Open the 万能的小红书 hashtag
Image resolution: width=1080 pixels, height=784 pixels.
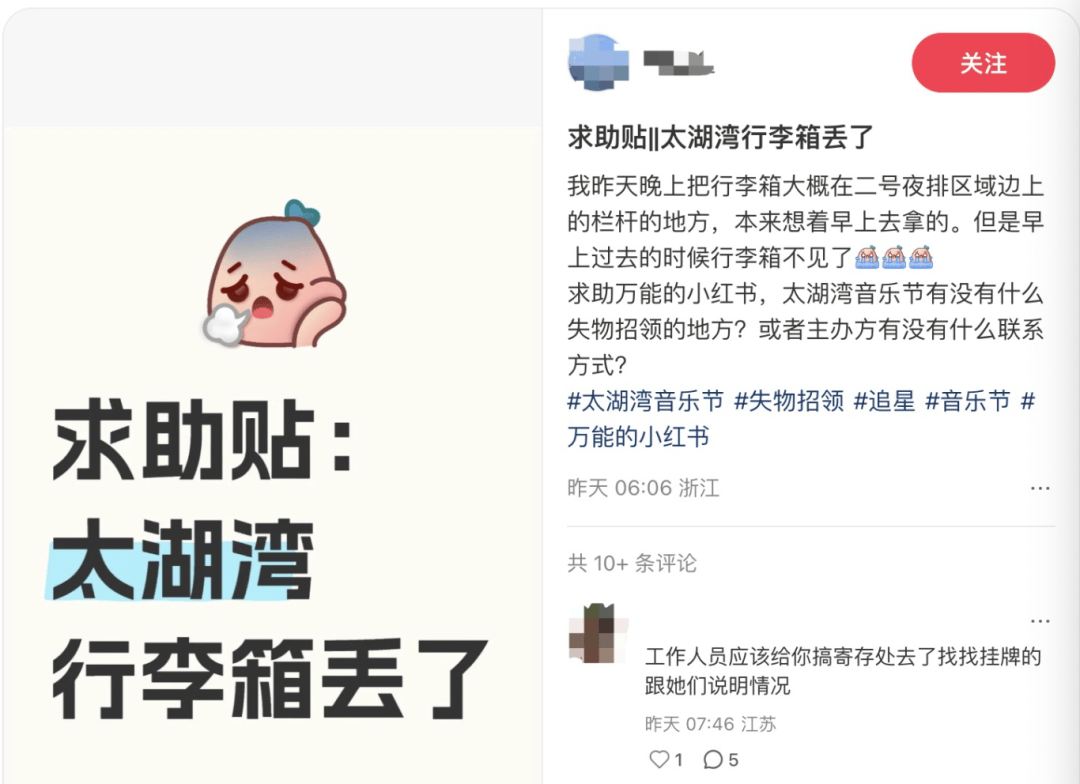click(638, 436)
